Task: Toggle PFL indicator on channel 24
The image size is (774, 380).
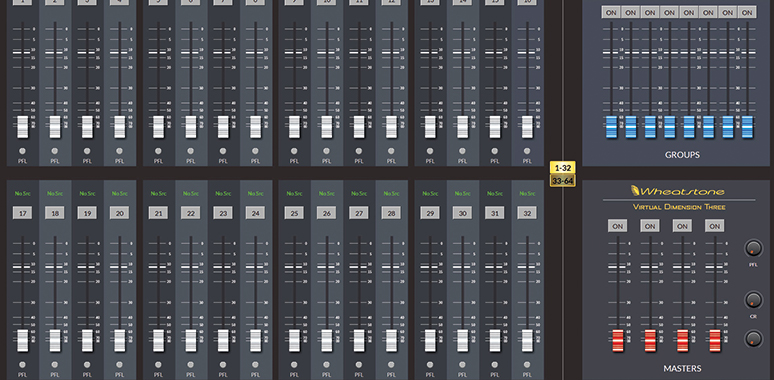Action: (255, 365)
